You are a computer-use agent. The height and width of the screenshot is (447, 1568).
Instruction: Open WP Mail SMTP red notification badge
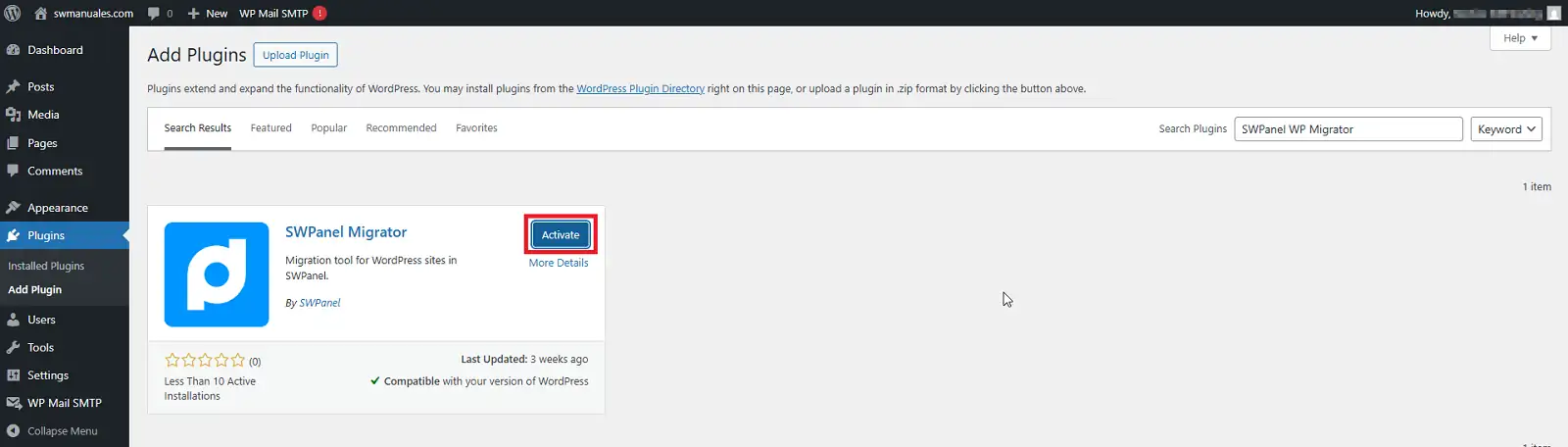[319, 13]
